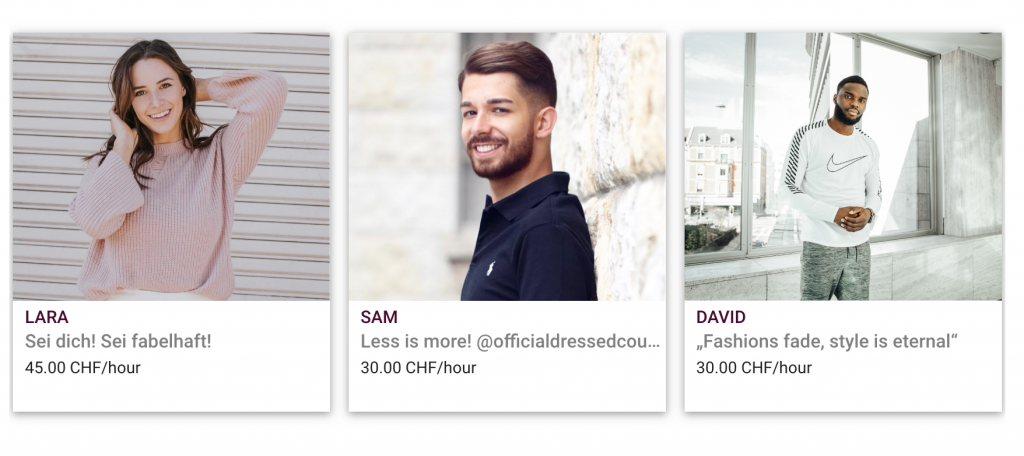The width and height of the screenshot is (1024, 456).
Task: Click the Nike swoosh on David's sweatshirt
Action: click(846, 163)
